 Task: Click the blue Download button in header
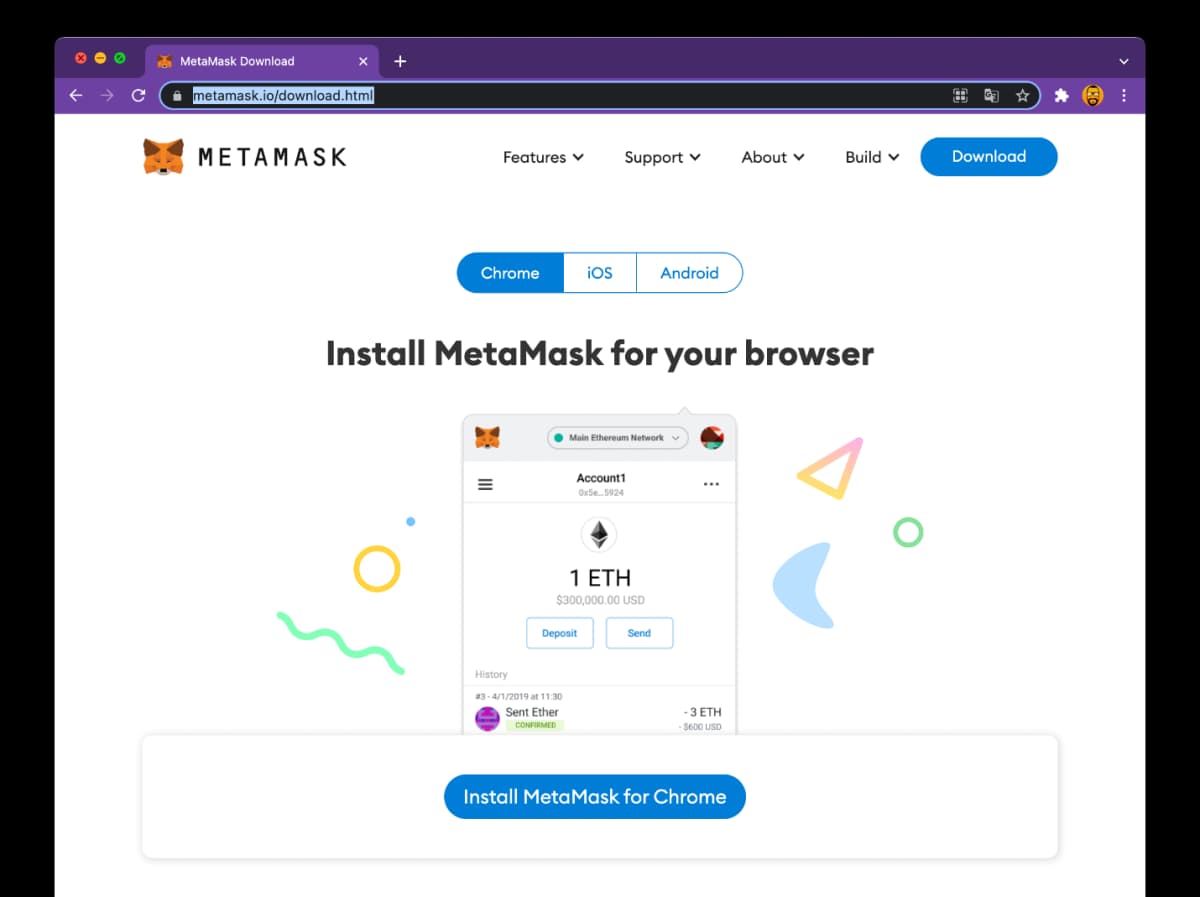pyautogui.click(x=988, y=157)
